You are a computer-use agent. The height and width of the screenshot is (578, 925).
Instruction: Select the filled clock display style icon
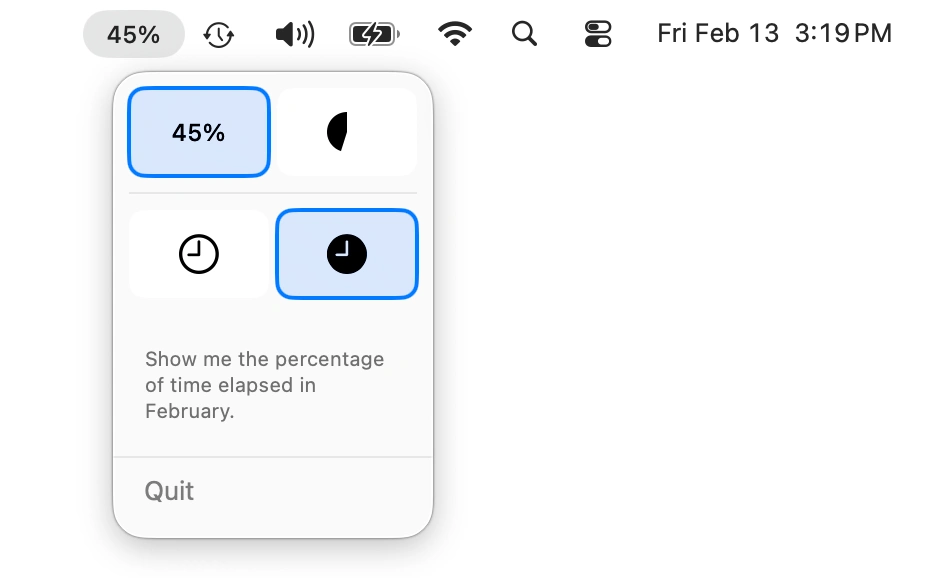point(346,253)
